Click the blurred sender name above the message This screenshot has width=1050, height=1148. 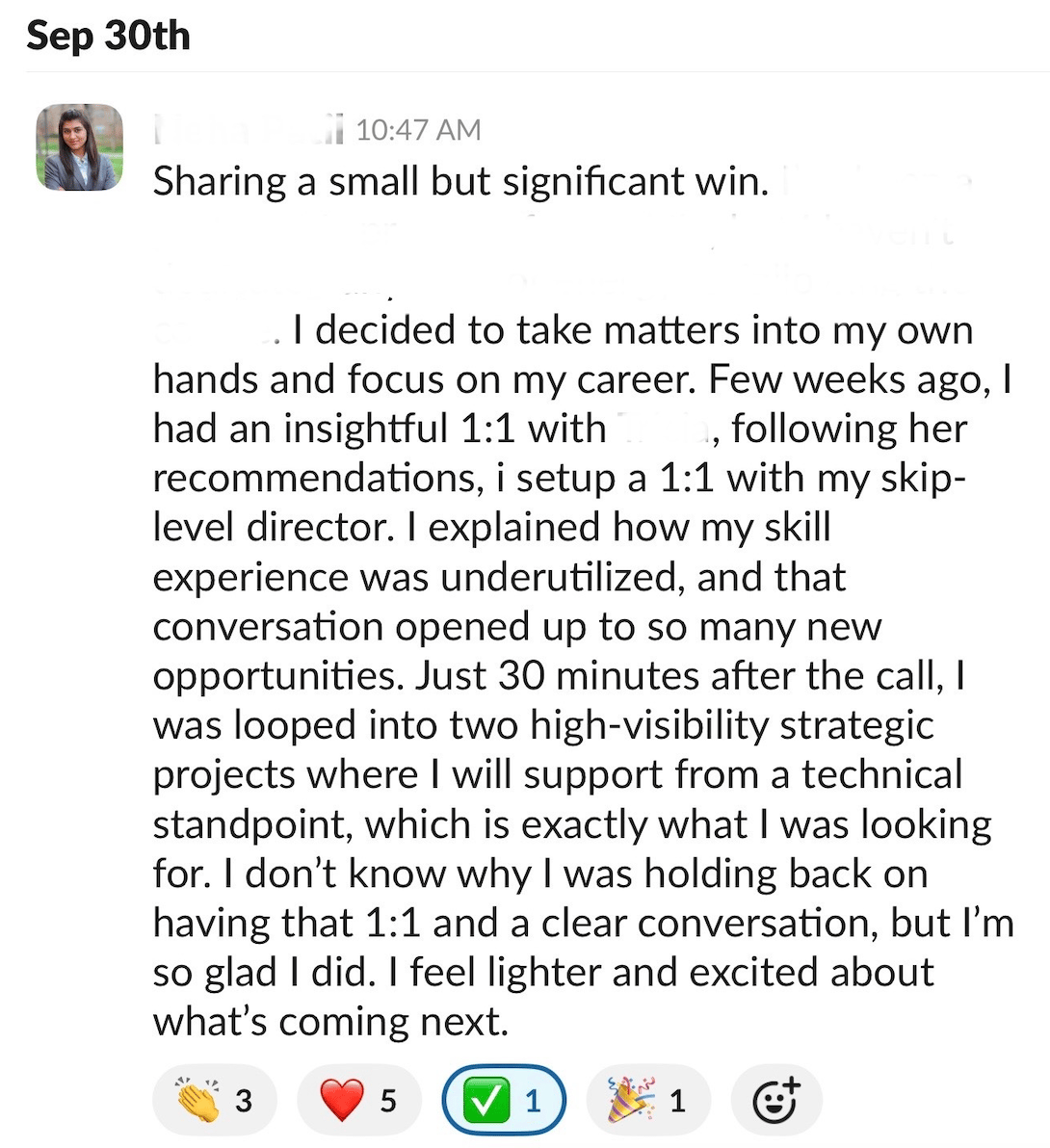(248, 130)
